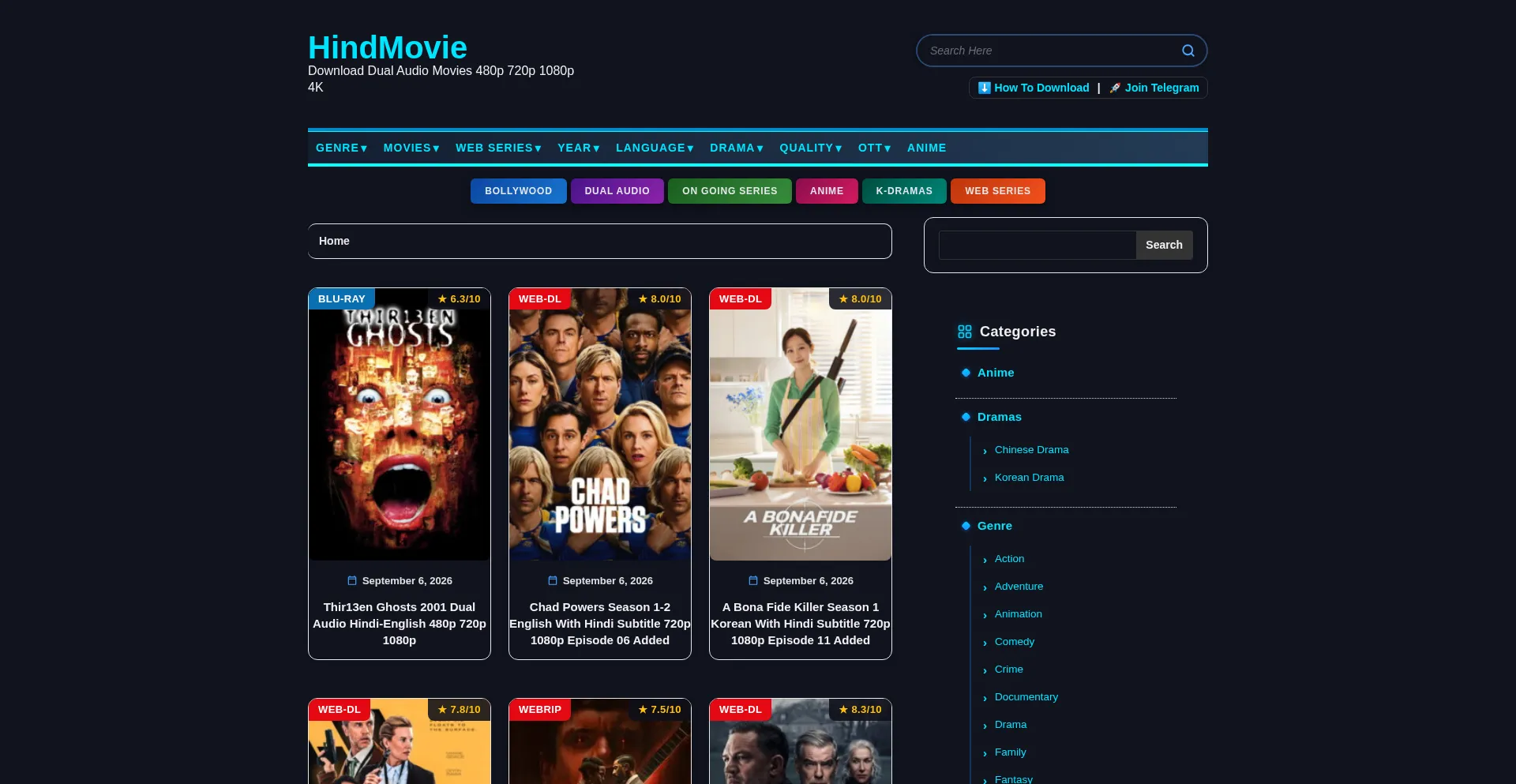Click the chevron beside Action
The height and width of the screenshot is (784, 1516).
985,560
